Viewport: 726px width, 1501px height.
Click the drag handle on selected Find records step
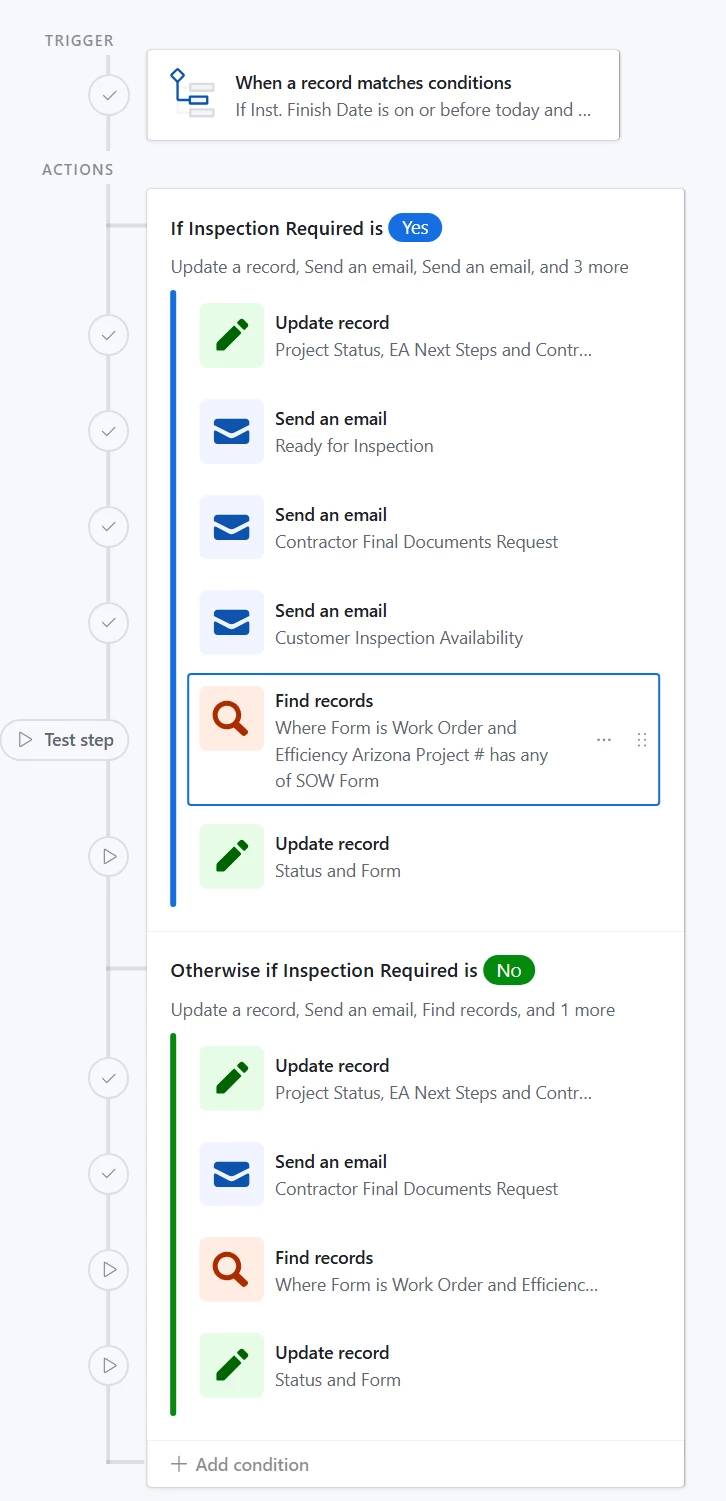[642, 740]
